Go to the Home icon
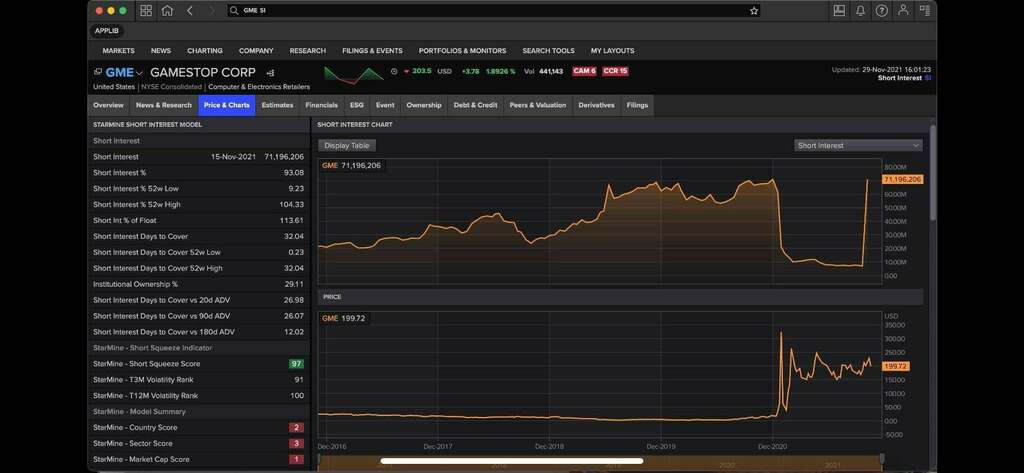The width and height of the screenshot is (1024, 473). pyautogui.click(x=167, y=10)
